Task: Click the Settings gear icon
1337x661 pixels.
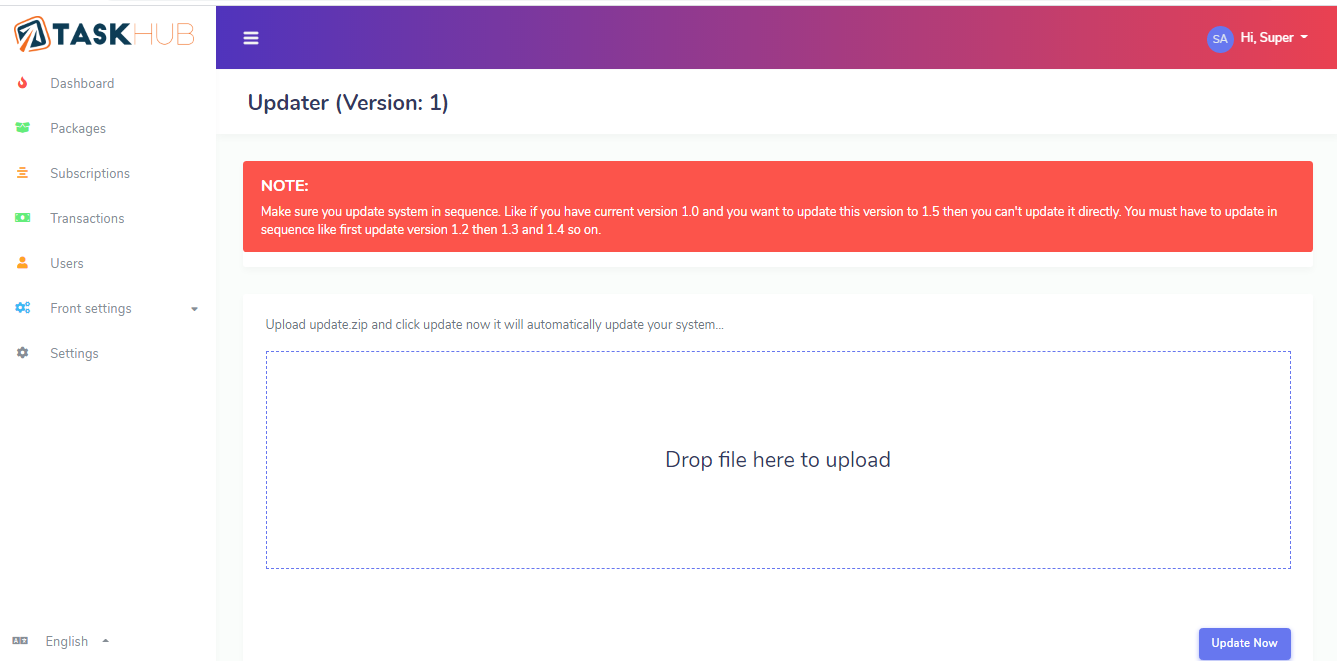Action: click(22, 353)
